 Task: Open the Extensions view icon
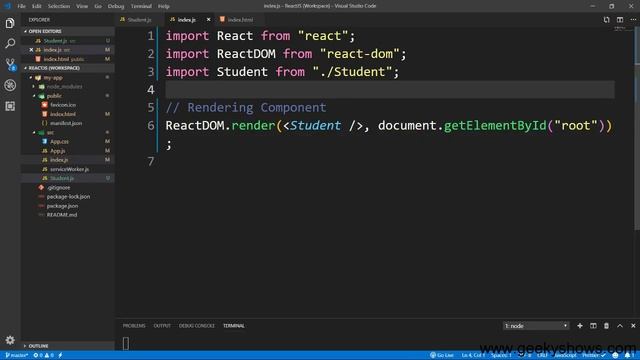coord(10,106)
